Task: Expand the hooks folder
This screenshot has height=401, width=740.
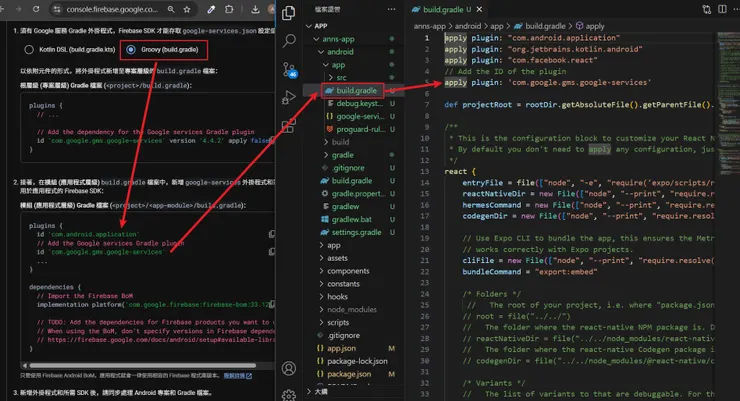Action: tap(321, 297)
